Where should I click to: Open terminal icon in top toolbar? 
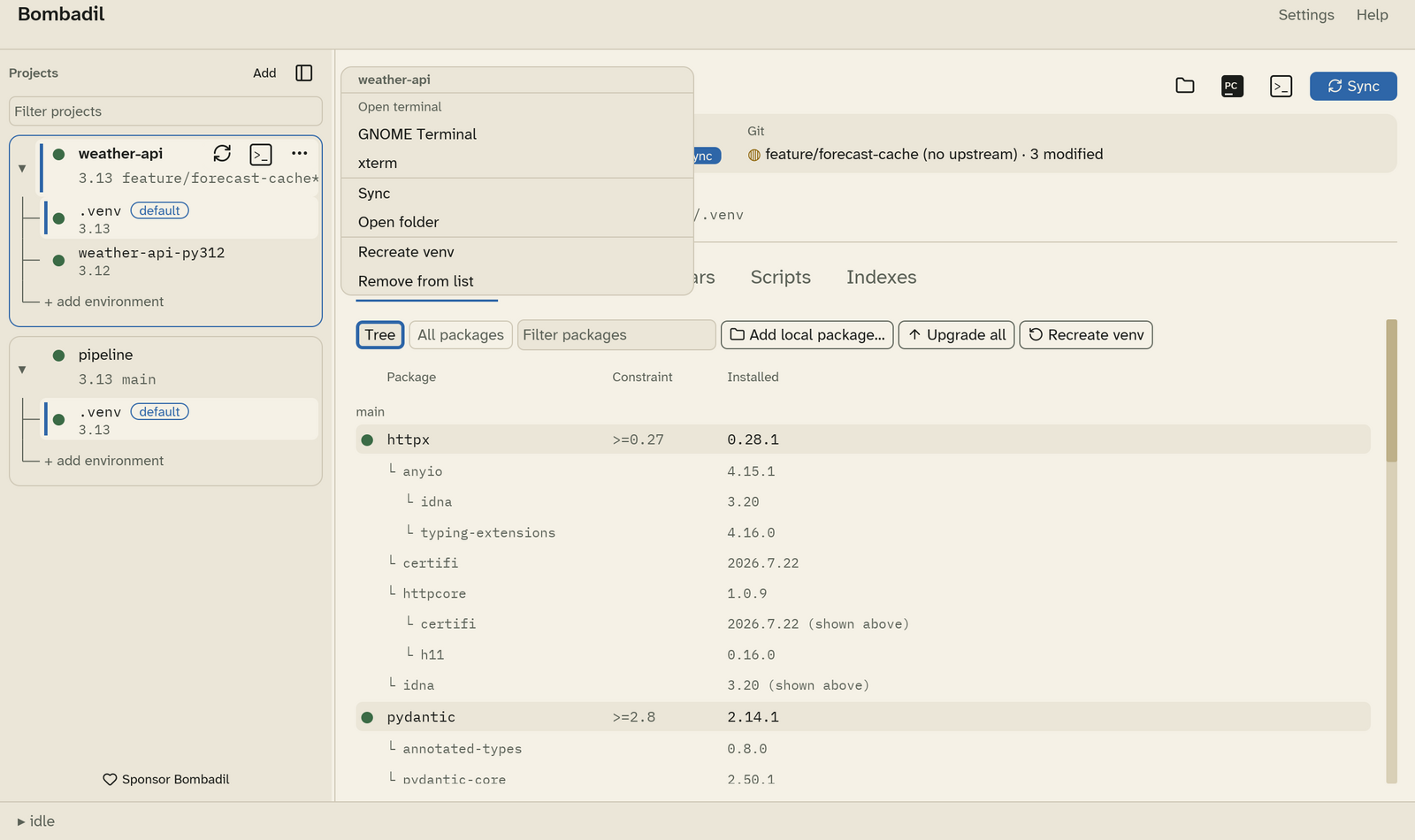(1281, 86)
